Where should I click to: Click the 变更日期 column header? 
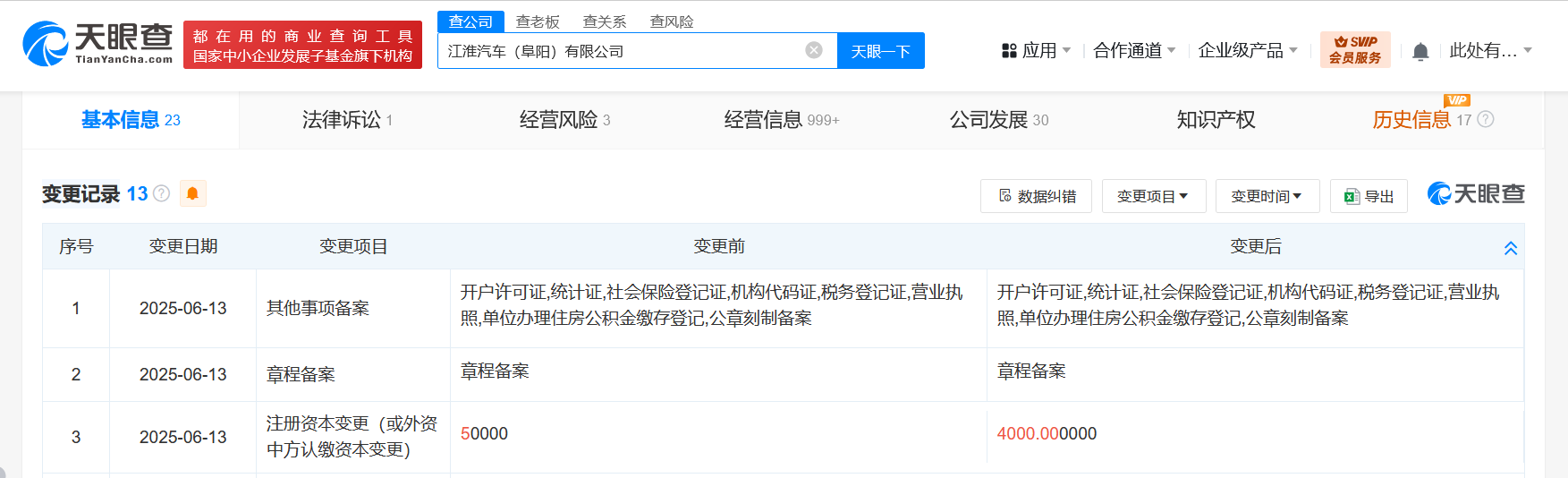click(183, 246)
